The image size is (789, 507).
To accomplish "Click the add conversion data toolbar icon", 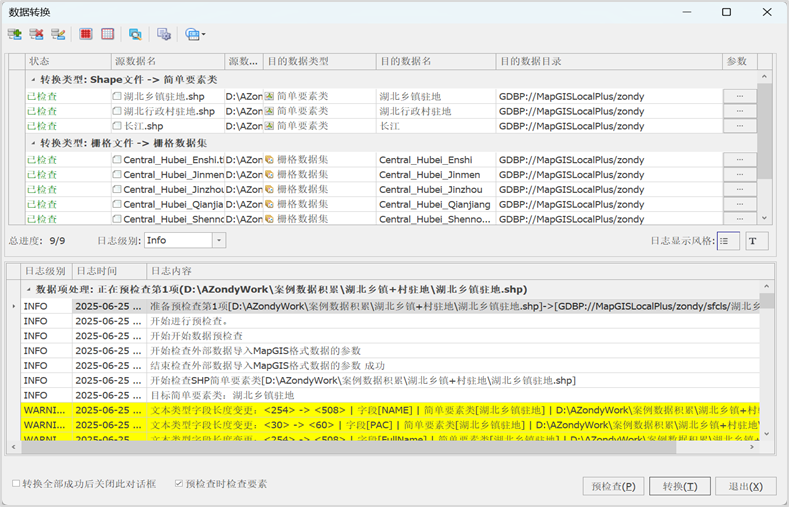I will [15, 34].
